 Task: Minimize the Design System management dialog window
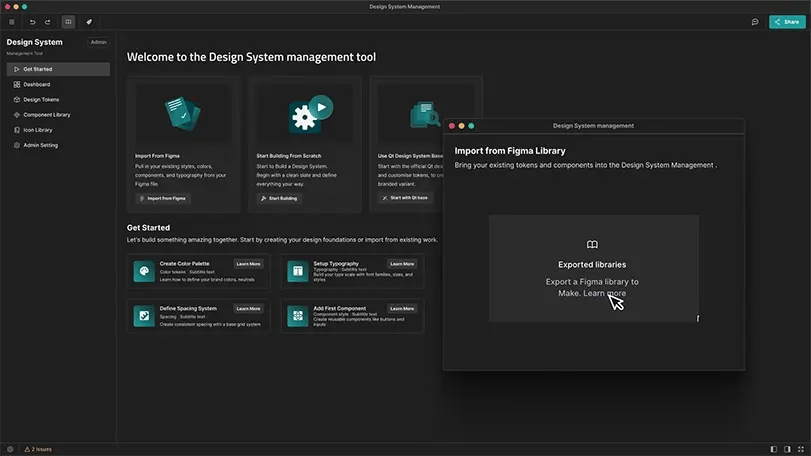(x=461, y=126)
